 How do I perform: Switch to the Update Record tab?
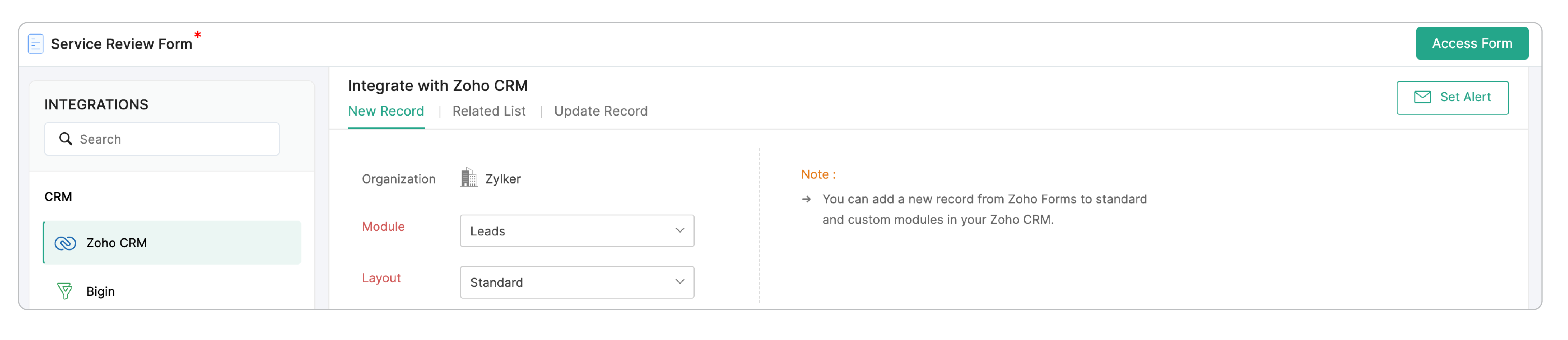[x=600, y=111]
